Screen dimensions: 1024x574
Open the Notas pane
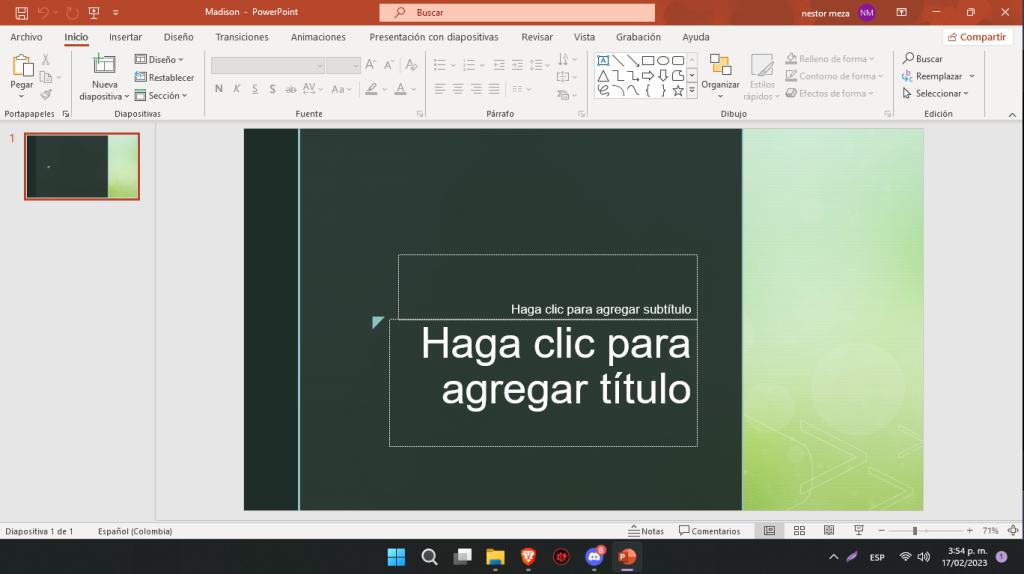[x=646, y=531]
